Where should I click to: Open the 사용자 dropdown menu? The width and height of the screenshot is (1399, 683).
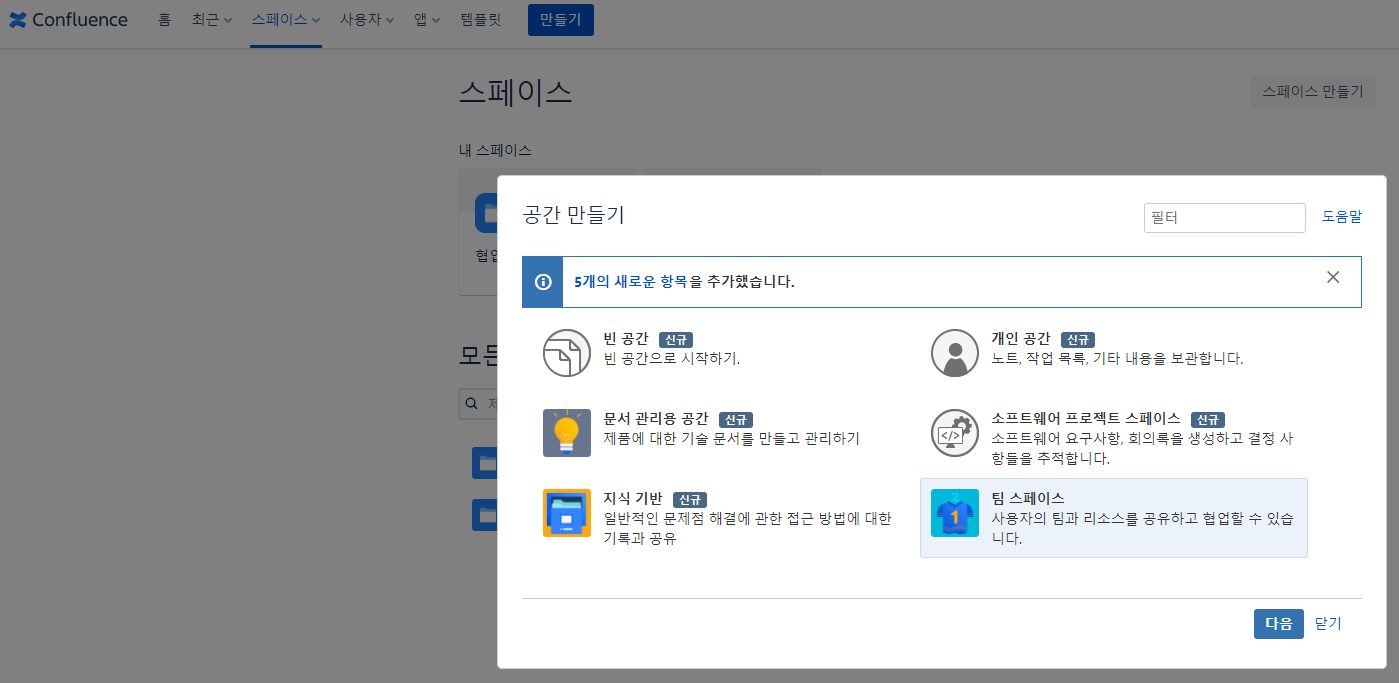tap(367, 20)
